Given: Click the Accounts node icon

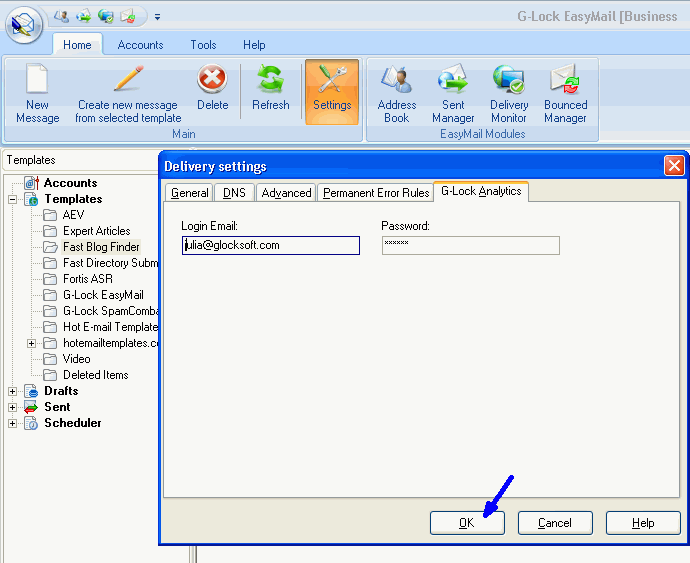Looking at the screenshot, I should coord(31,183).
